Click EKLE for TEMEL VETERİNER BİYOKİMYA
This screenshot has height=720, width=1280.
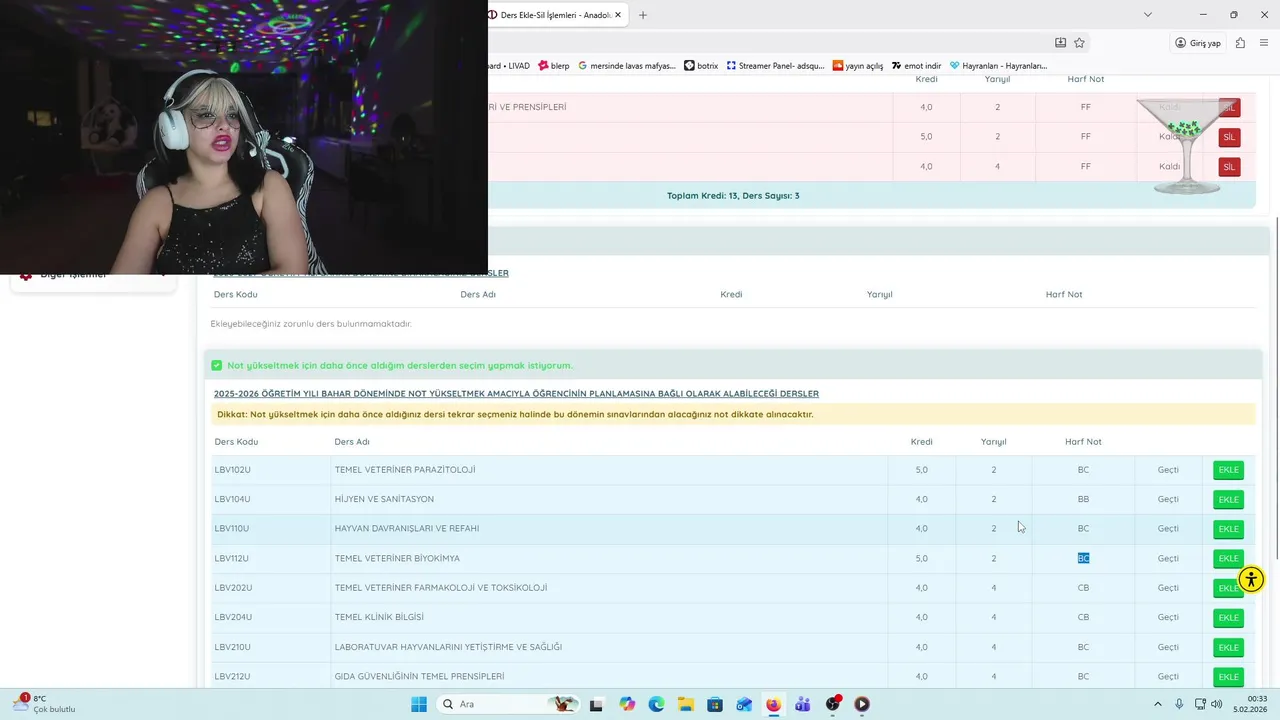[1228, 558]
